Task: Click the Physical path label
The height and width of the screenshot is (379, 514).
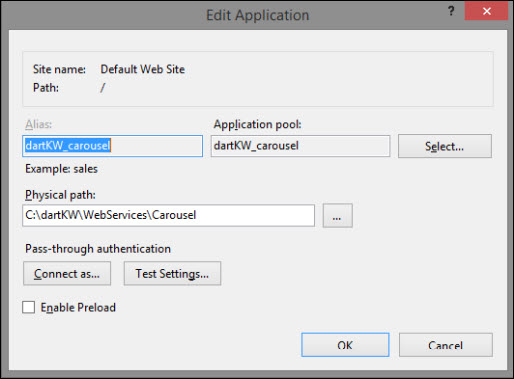Action: point(60,195)
